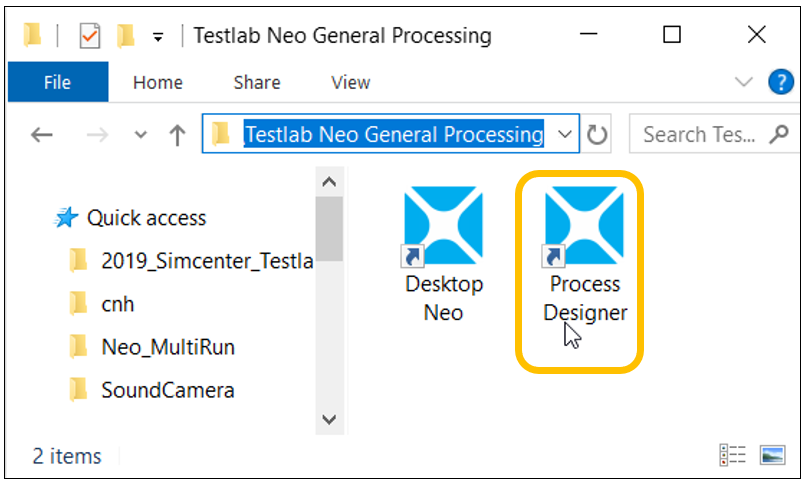This screenshot has width=802, height=480.
Task: Click the Back navigation arrow
Action: point(41,135)
